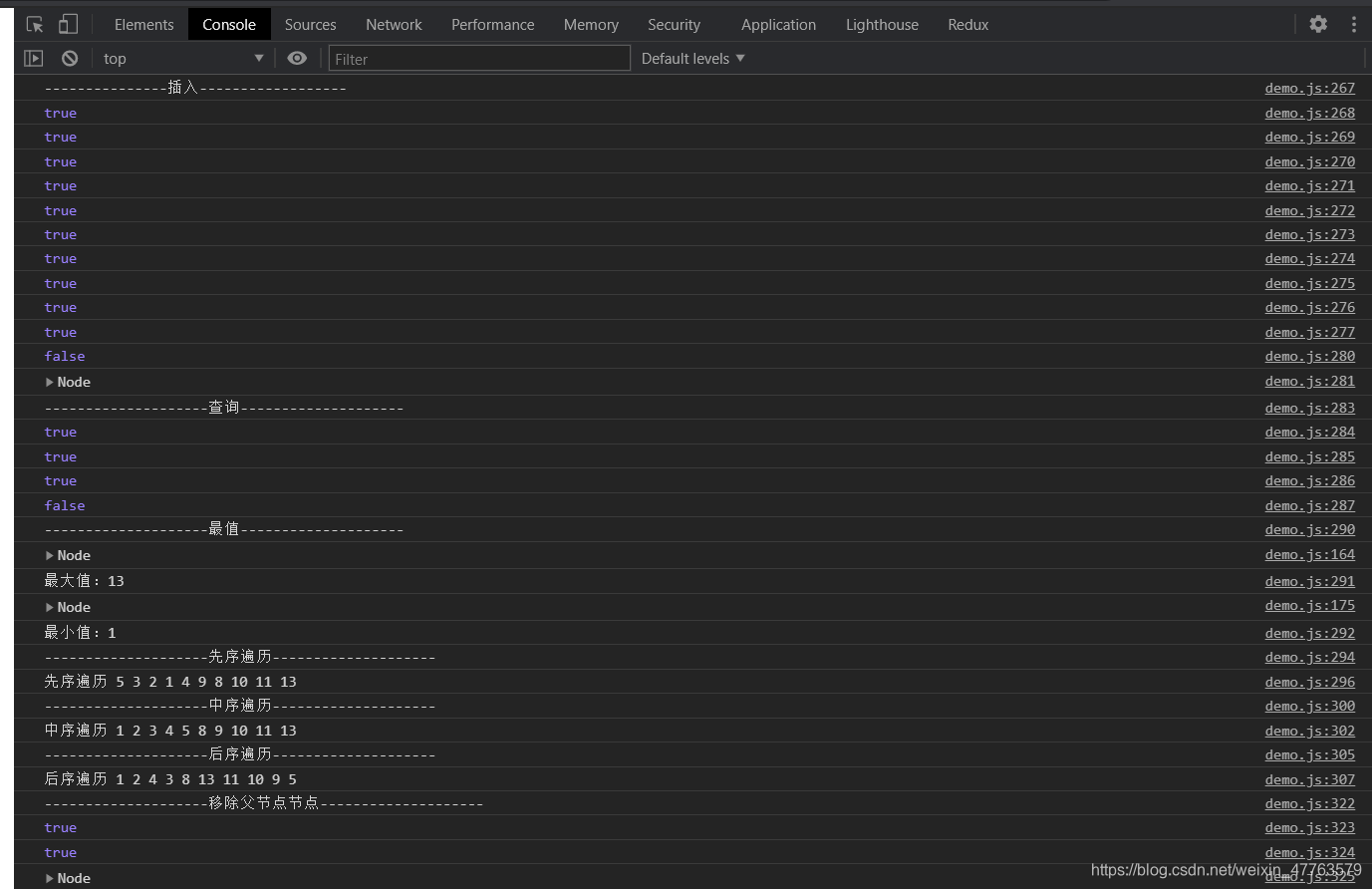Screen dimensions: 1372x889
Task: Follow the demo.js:280 source link
Action: click(1309, 356)
